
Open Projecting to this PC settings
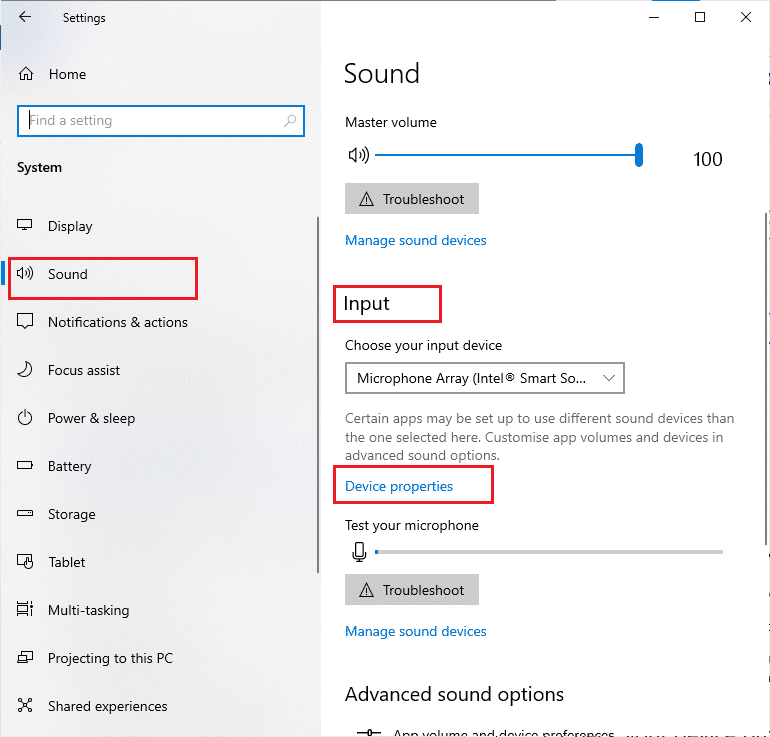pos(110,658)
